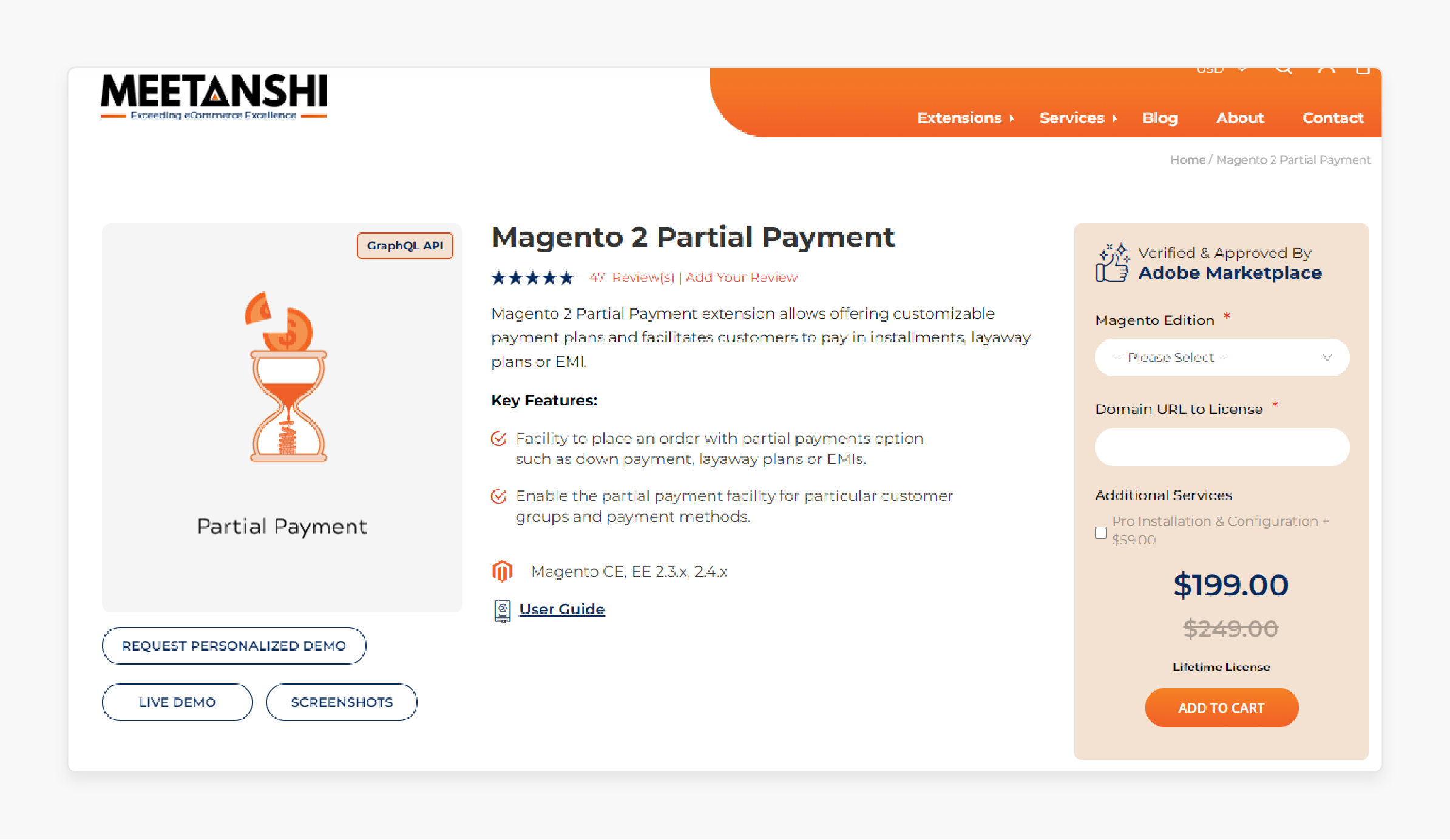1450x840 pixels.
Task: Open the USD currency dropdown
Action: (1221, 69)
